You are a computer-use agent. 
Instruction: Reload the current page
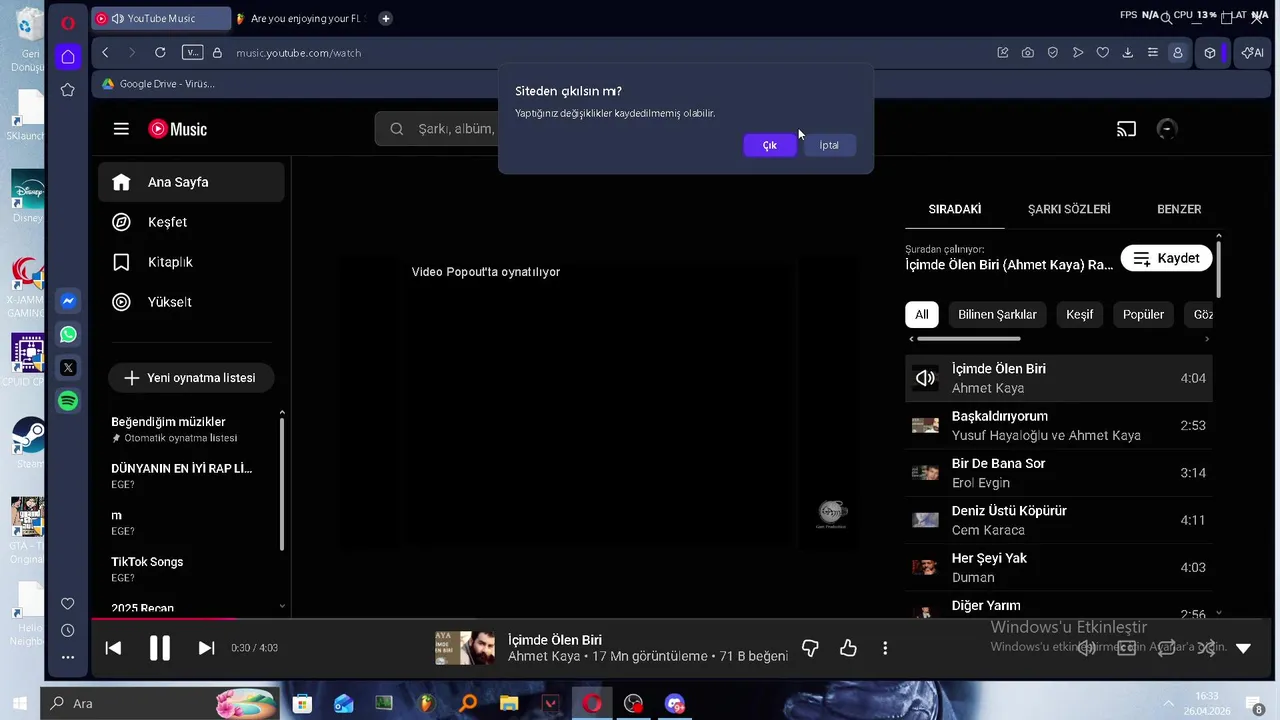160,52
